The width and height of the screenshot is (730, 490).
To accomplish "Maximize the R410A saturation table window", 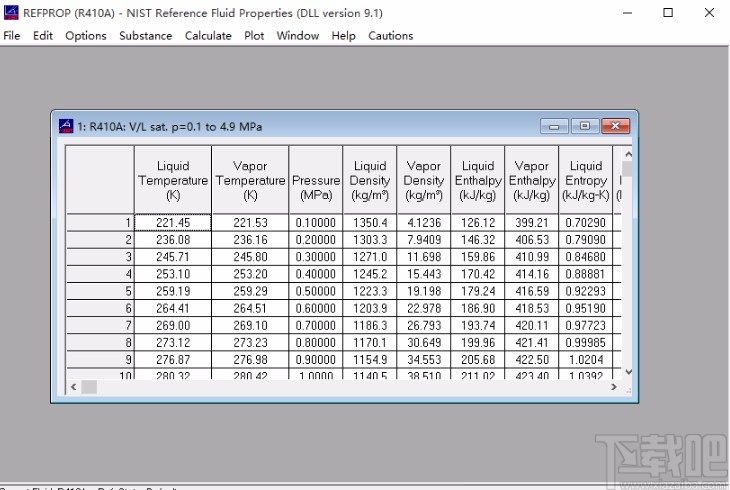I will (x=585, y=126).
